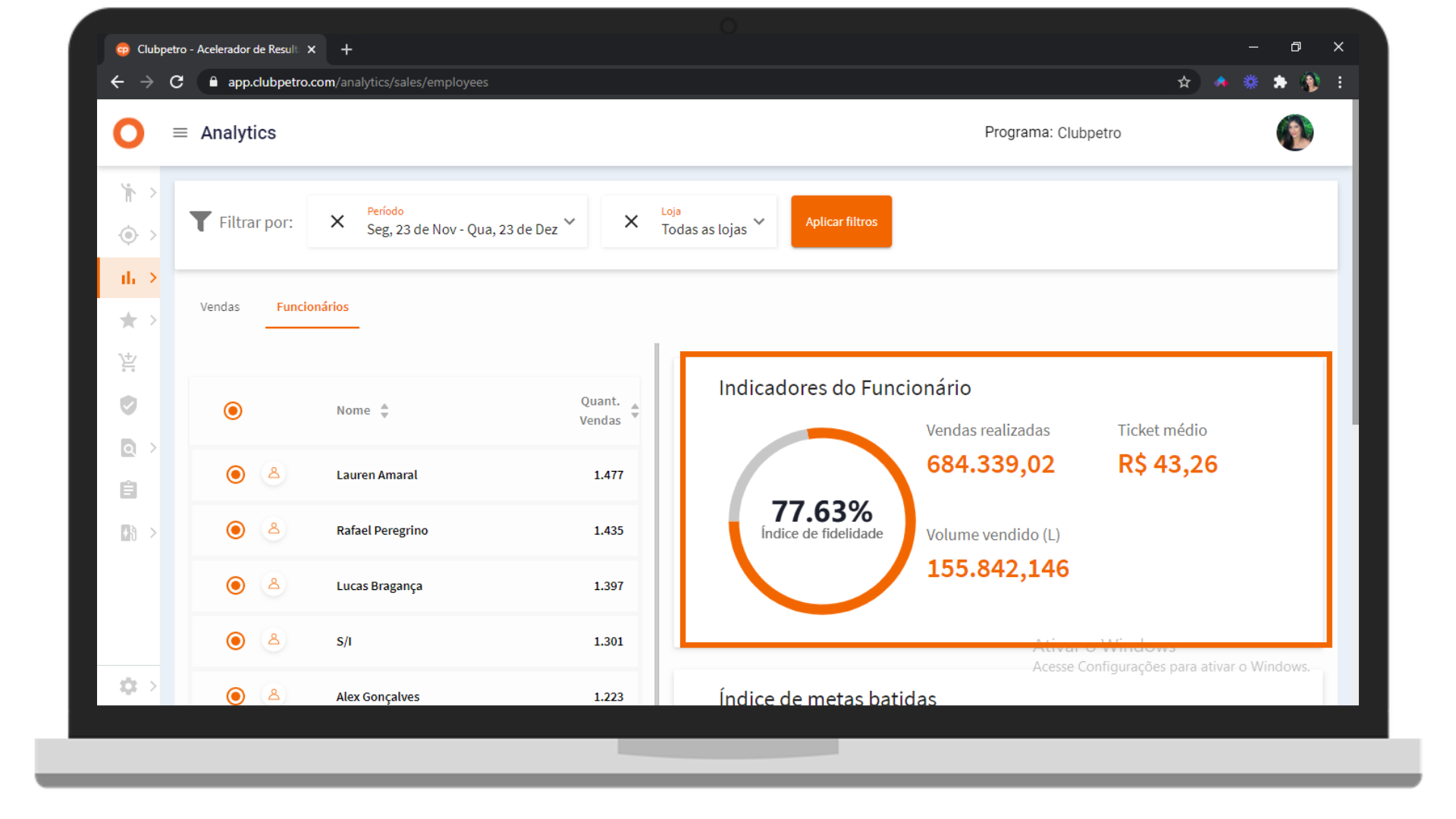Click the shopping cart sidebar icon
This screenshot has width=1456, height=819.
pyautogui.click(x=128, y=362)
